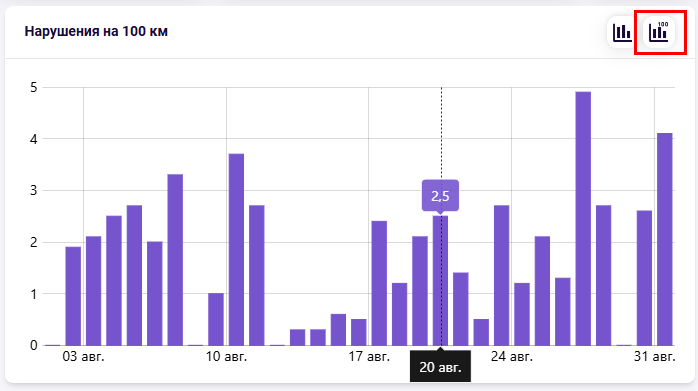This screenshot has width=698, height=391.
Task: Select the per-100 km bar chart icon
Action: point(659,32)
